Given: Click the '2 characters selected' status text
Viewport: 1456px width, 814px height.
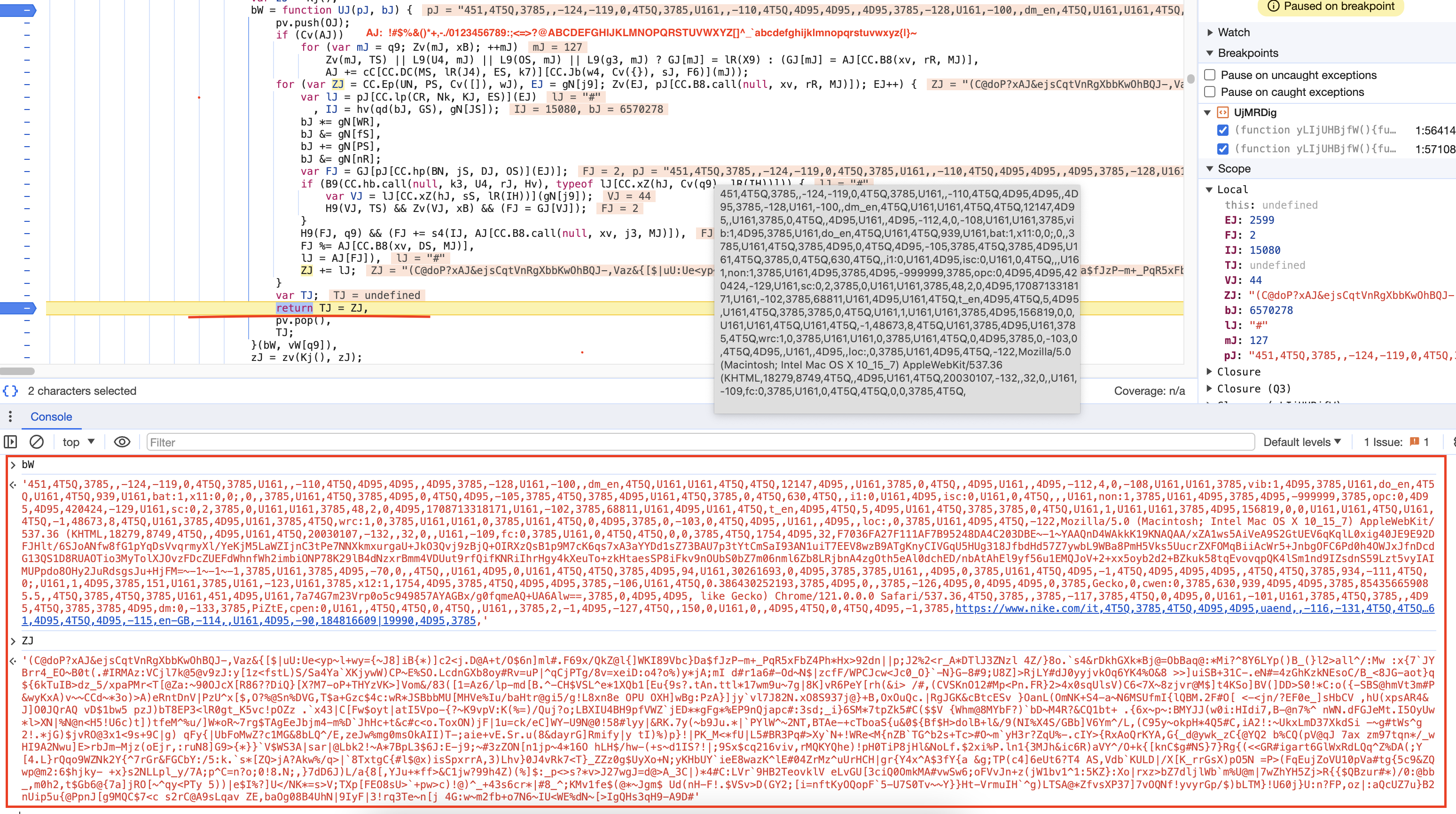Looking at the screenshot, I should [x=82, y=391].
